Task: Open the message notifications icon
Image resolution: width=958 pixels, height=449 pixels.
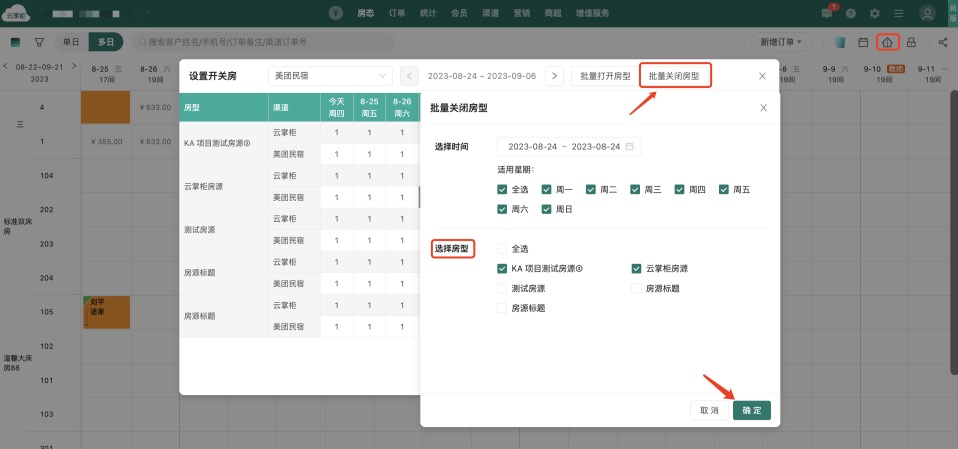Action: tap(826, 13)
